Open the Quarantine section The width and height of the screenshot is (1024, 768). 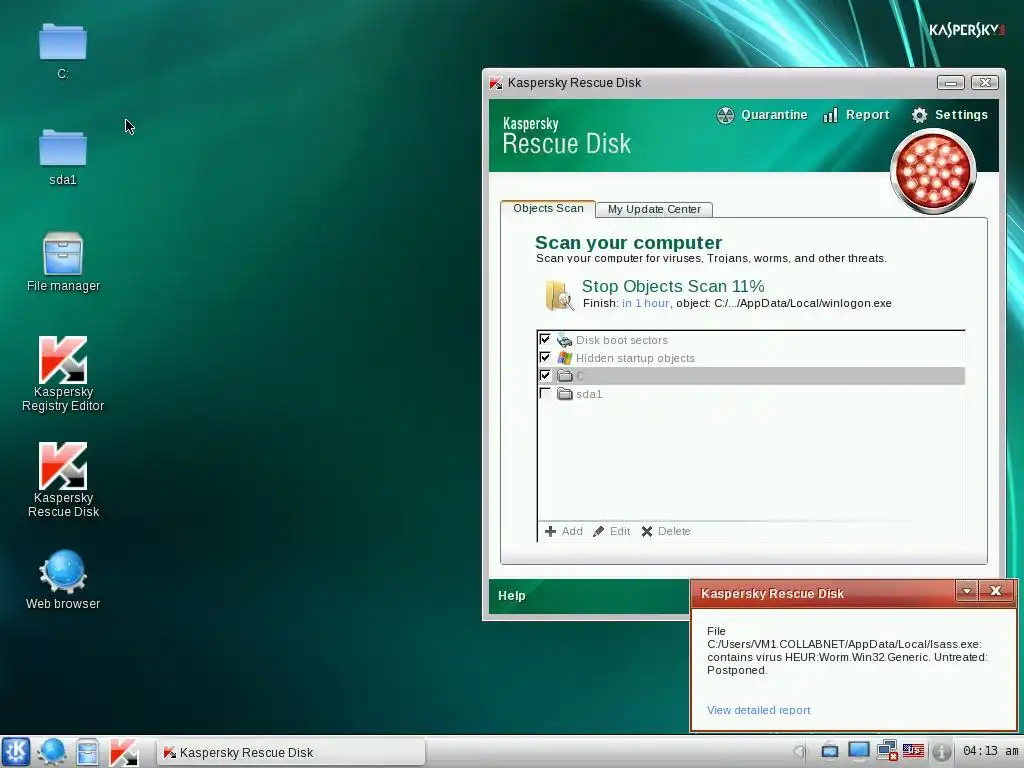[761, 115]
